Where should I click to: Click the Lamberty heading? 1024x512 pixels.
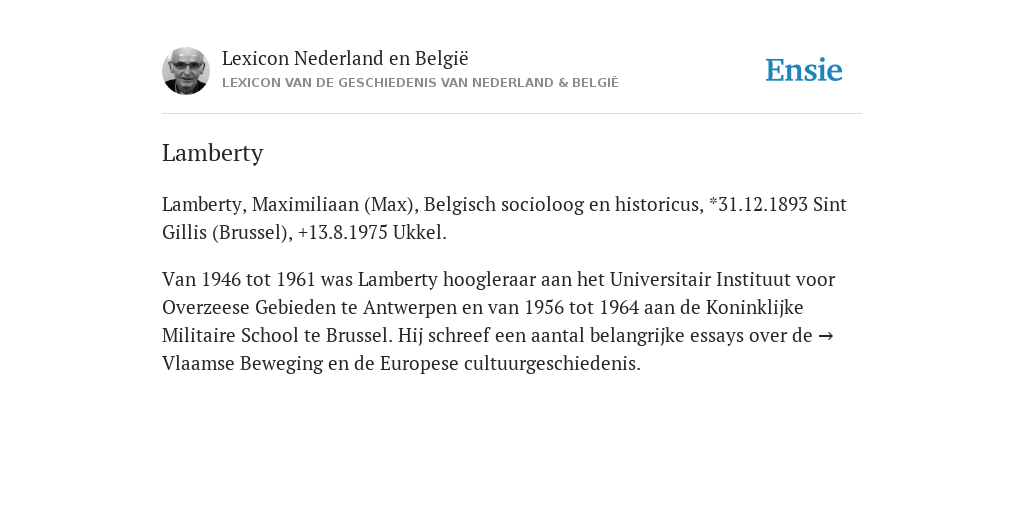tap(213, 153)
